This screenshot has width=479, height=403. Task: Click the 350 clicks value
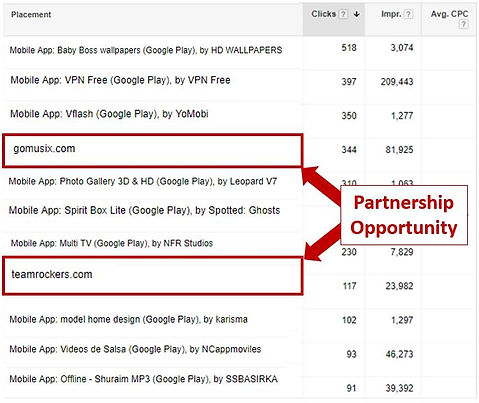pos(349,116)
